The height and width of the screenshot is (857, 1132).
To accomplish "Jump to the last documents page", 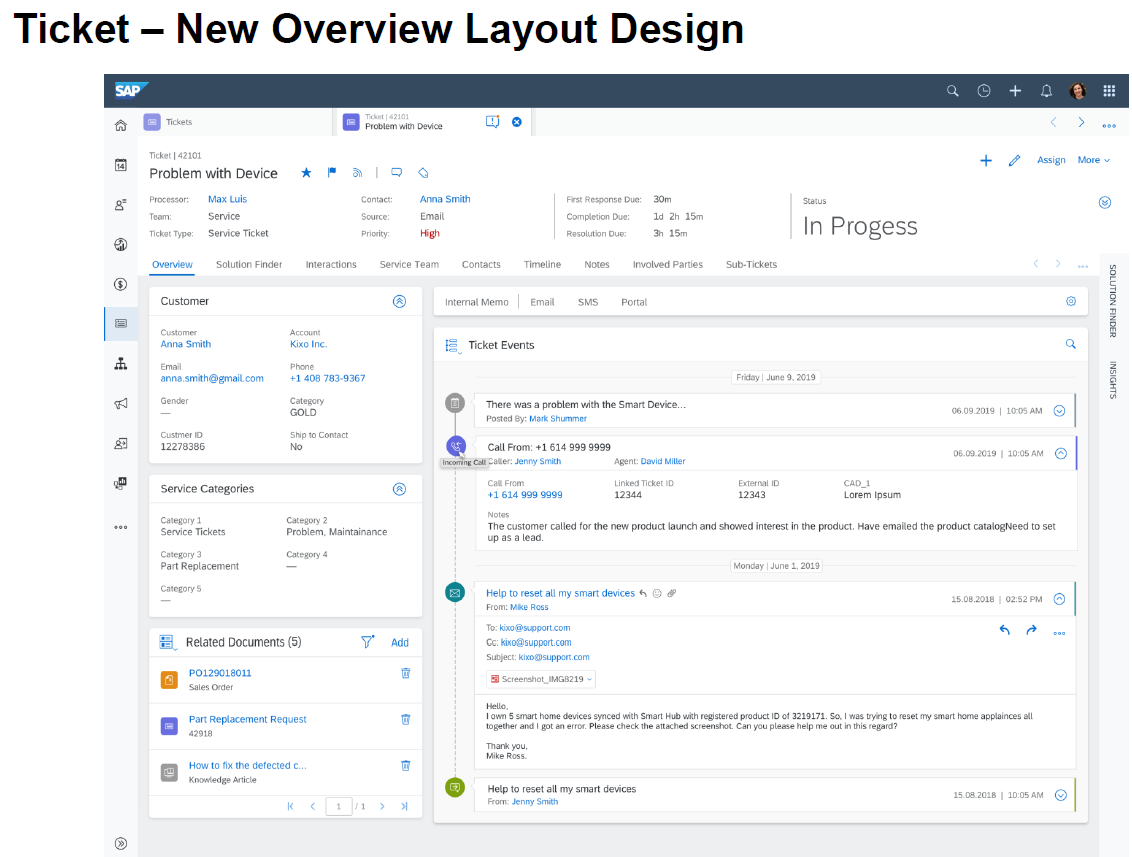I will (x=404, y=806).
